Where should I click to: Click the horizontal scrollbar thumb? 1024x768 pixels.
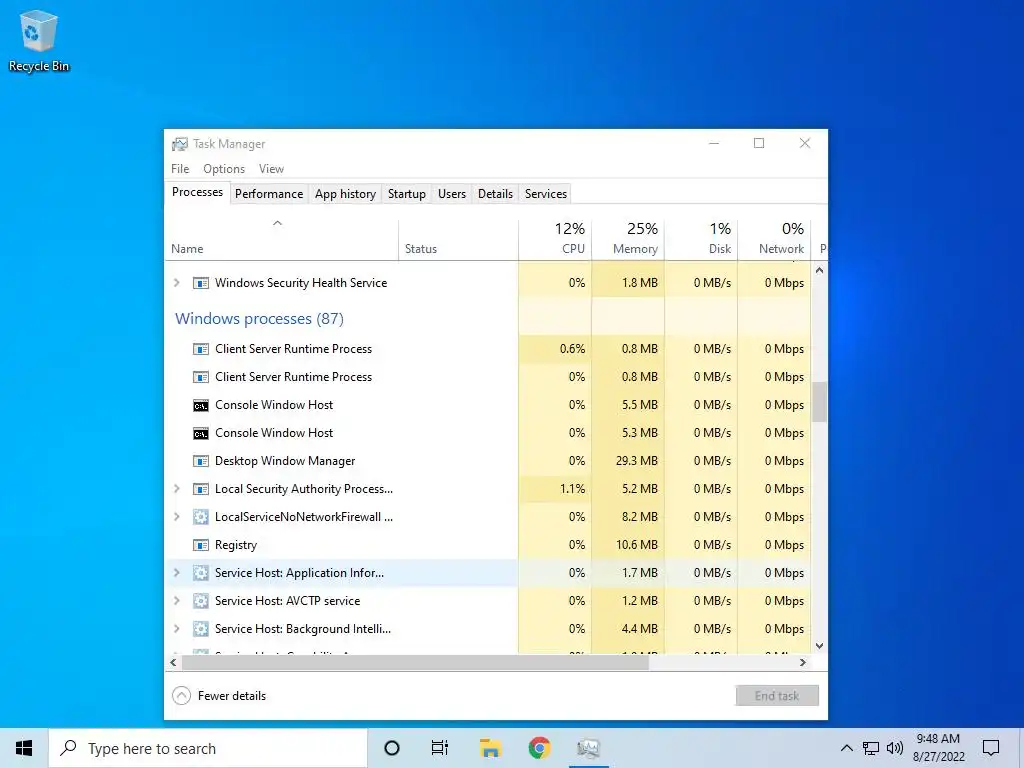pos(415,662)
